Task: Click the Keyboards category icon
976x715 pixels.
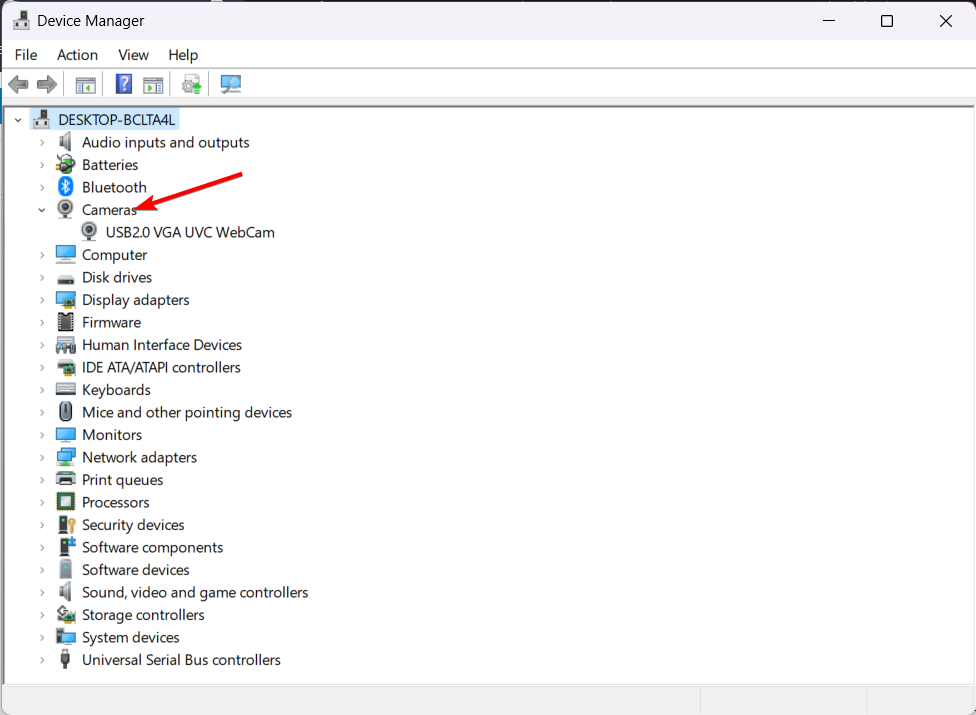Action: 65,389
